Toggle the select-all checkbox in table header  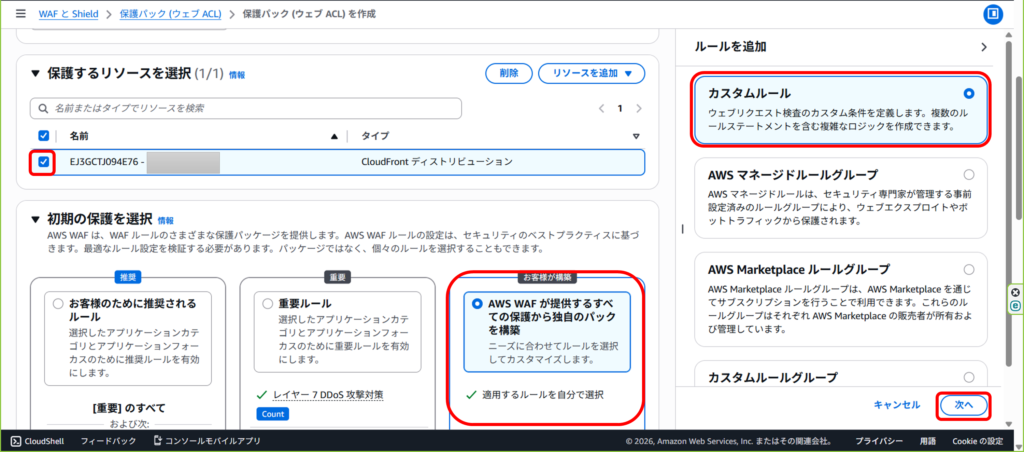(x=43, y=136)
